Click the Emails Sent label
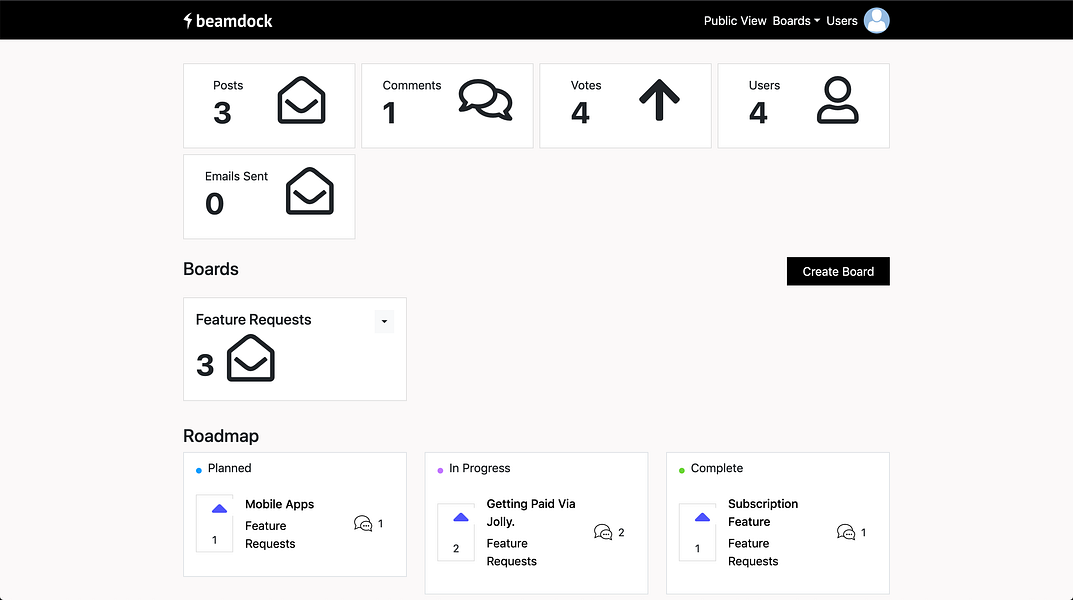The width and height of the screenshot is (1073, 600). click(x=236, y=176)
